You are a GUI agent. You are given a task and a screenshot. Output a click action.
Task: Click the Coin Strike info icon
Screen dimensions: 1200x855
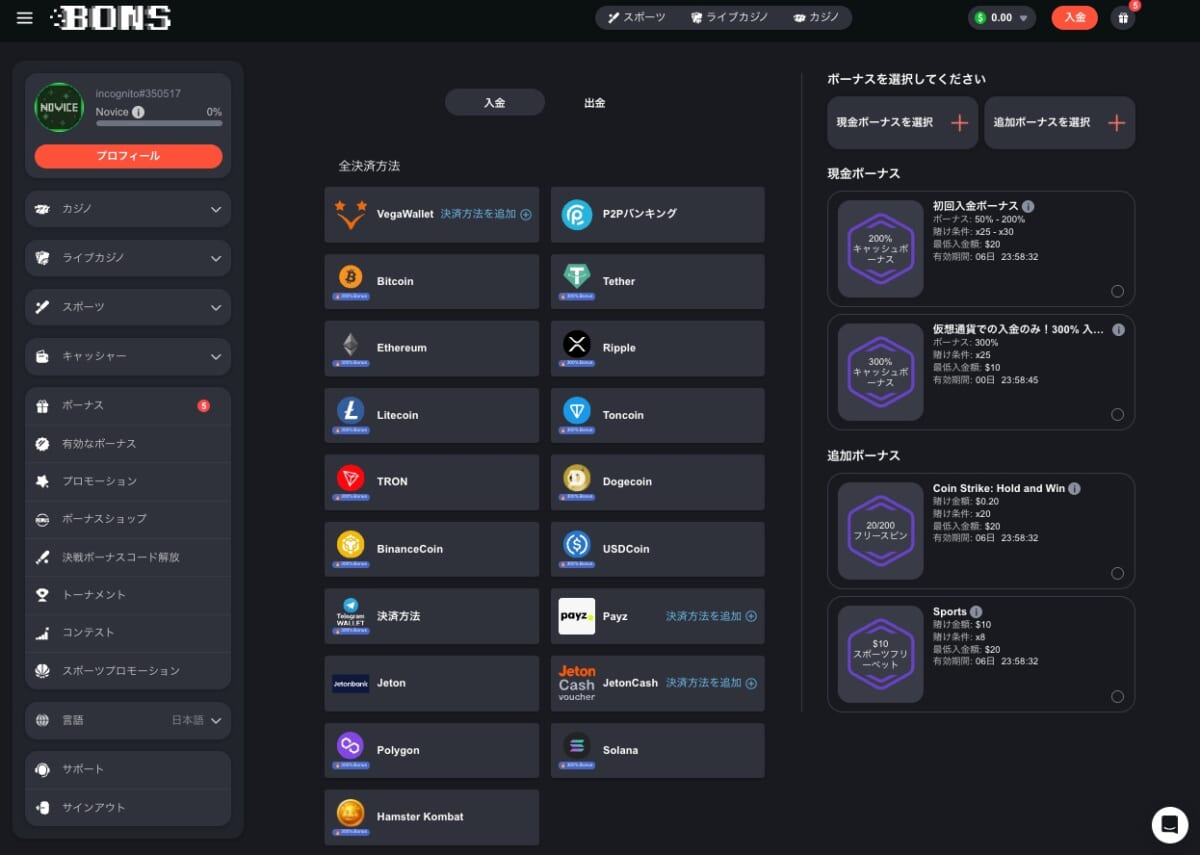(1074, 489)
